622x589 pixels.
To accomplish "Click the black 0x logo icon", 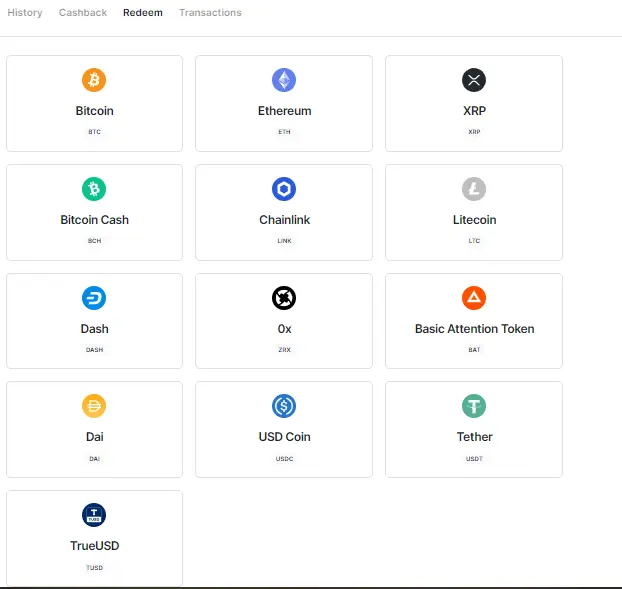I will (284, 298).
